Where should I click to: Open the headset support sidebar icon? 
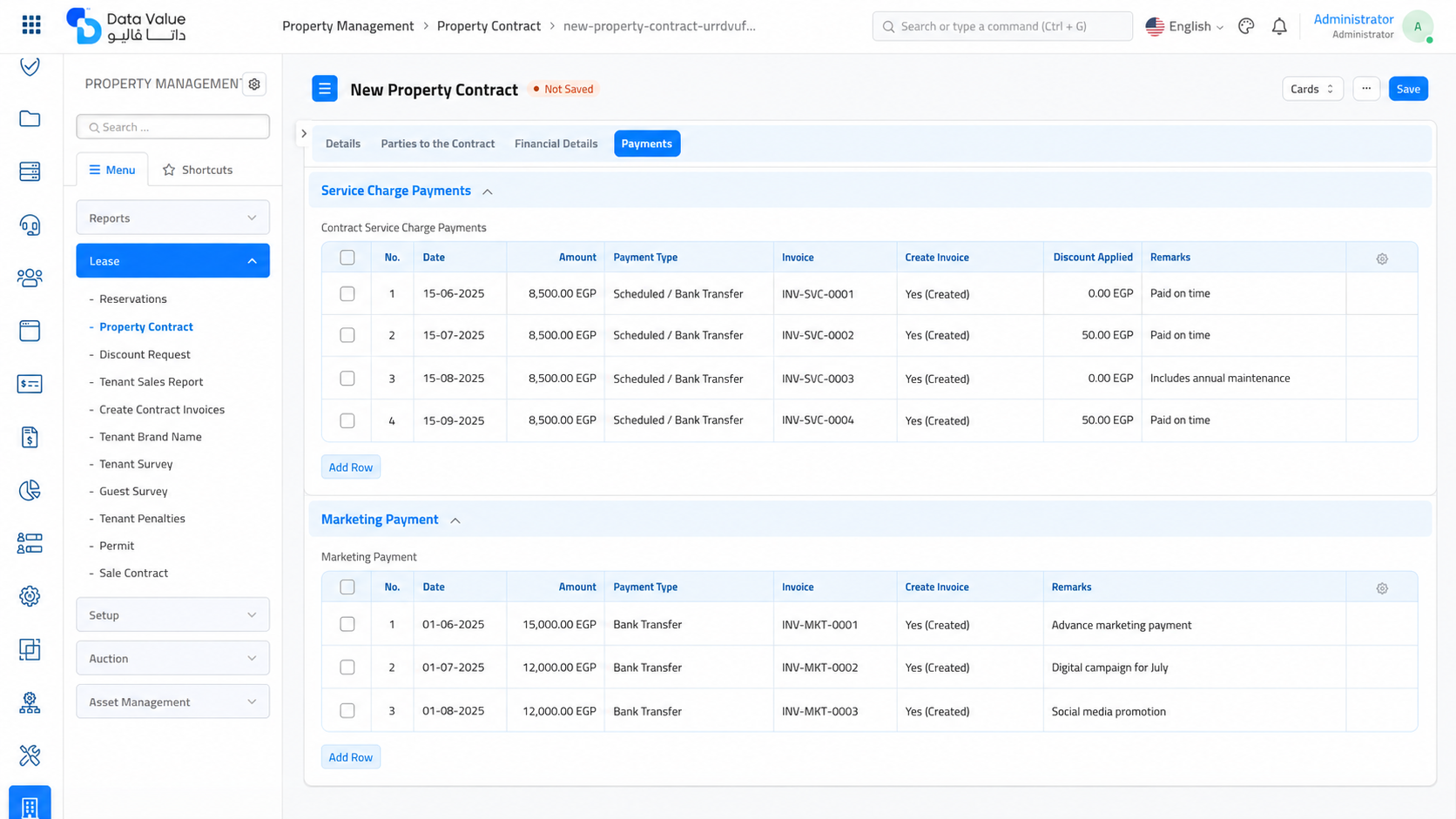point(30,225)
